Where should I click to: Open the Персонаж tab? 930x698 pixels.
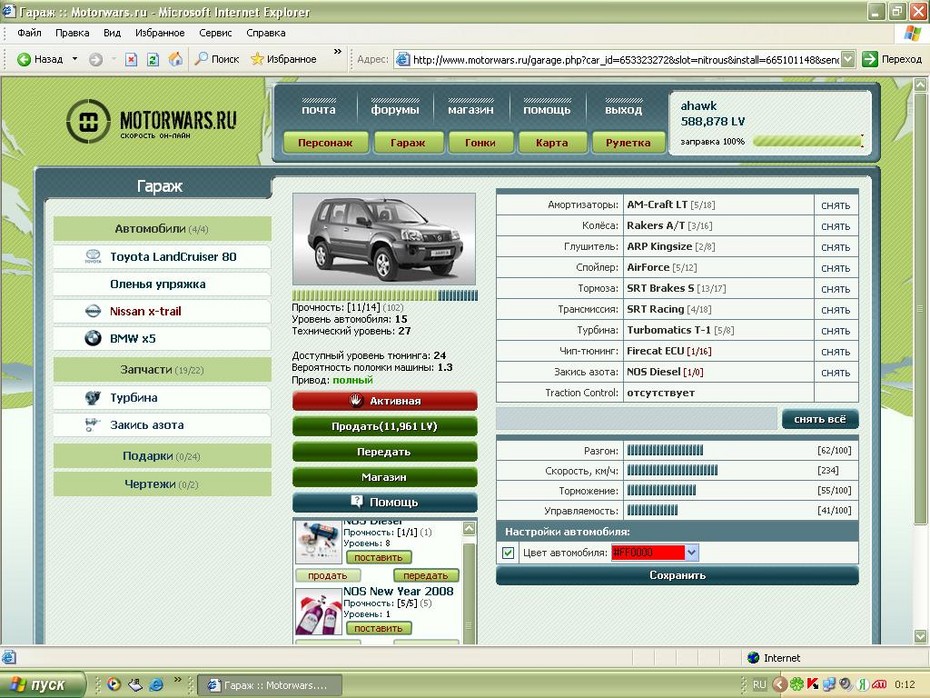pyautogui.click(x=325, y=143)
